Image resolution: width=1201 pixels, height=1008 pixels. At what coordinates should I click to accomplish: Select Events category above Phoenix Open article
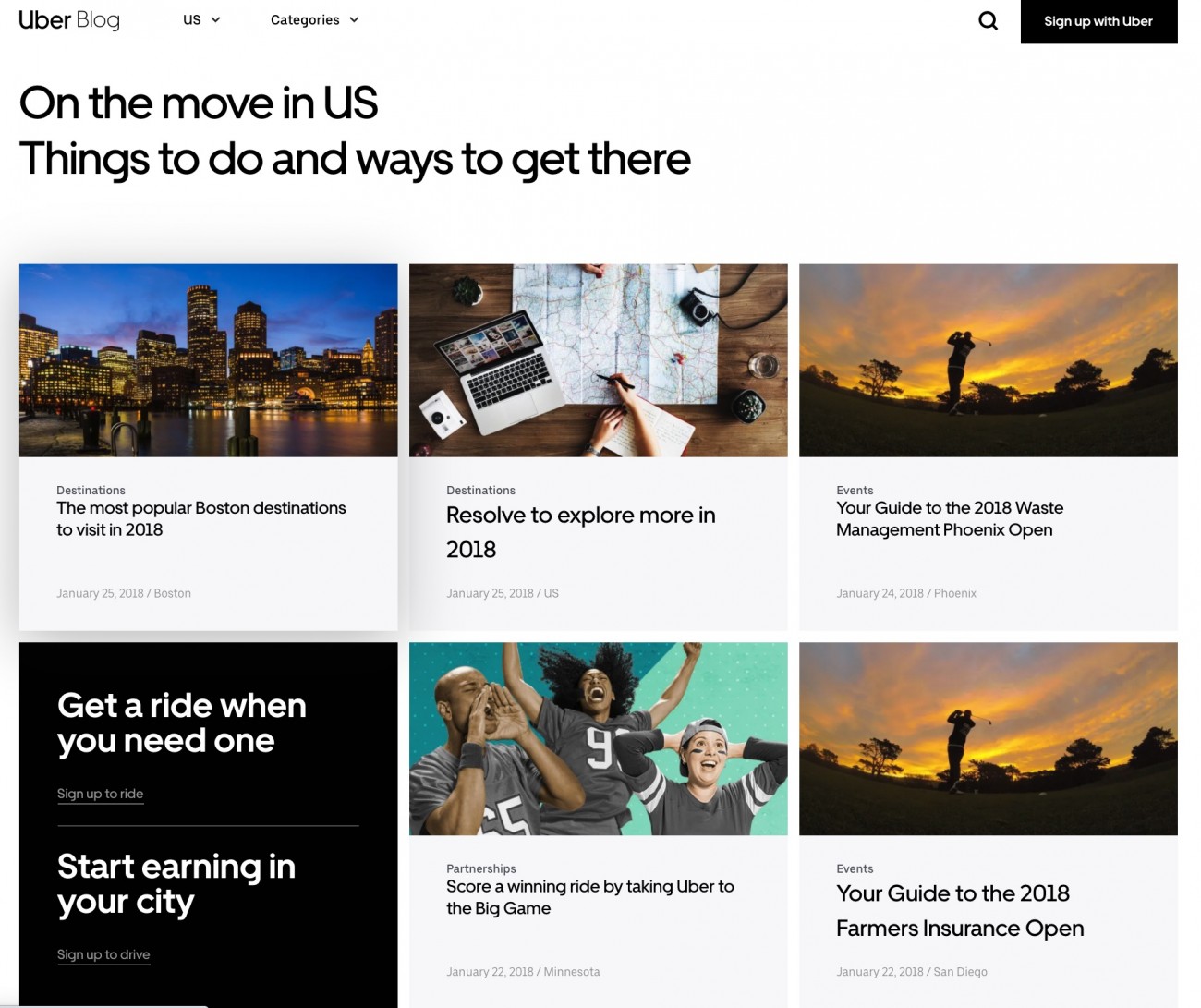coord(855,491)
